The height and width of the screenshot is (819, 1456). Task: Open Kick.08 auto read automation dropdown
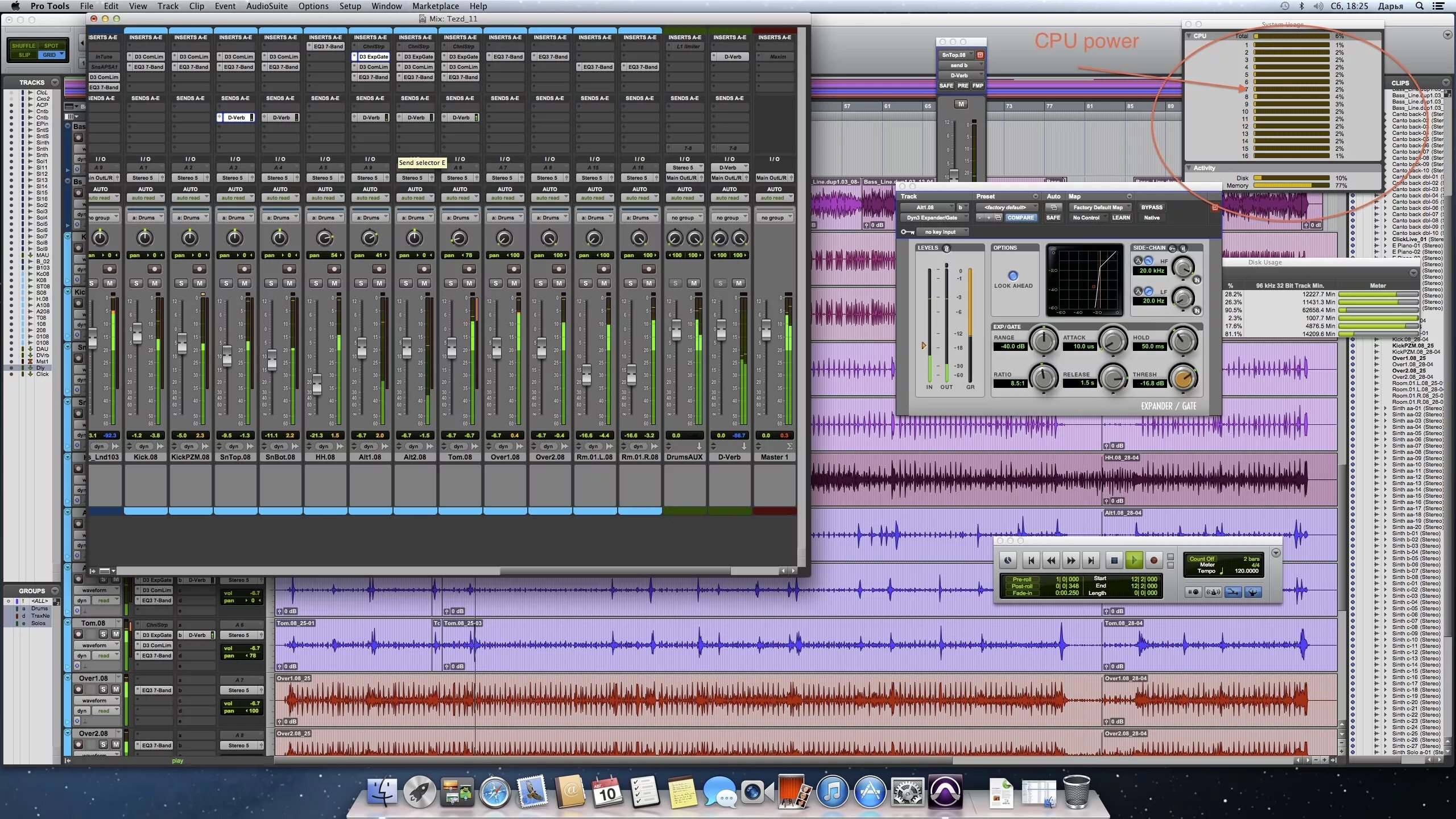pyautogui.click(x=146, y=198)
